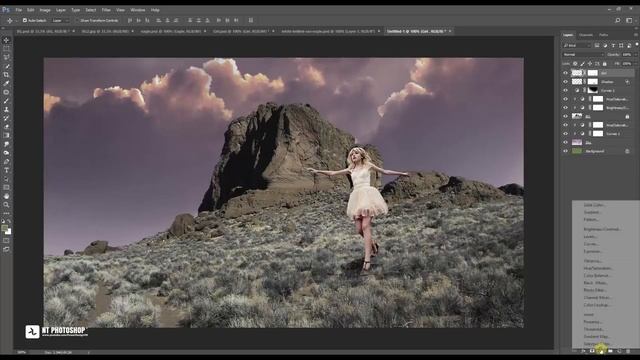Select the Clone Stamp tool
Screen dimensions: 640x360
pyautogui.click(x=6, y=109)
